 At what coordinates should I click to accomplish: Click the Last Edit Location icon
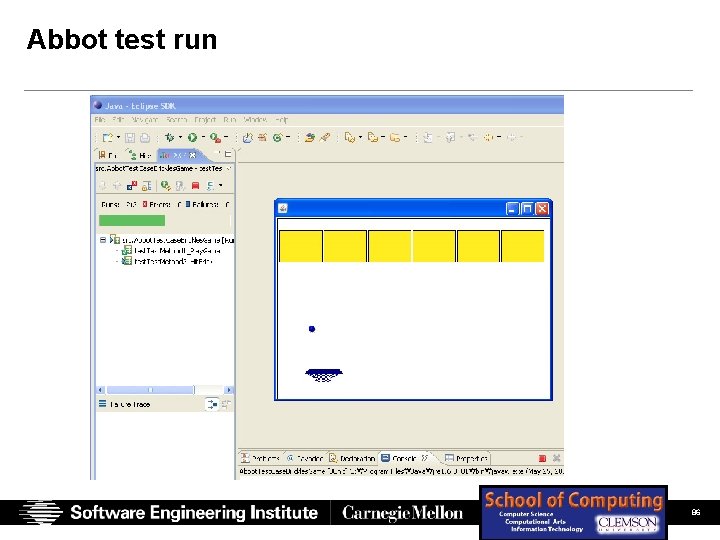(472, 137)
